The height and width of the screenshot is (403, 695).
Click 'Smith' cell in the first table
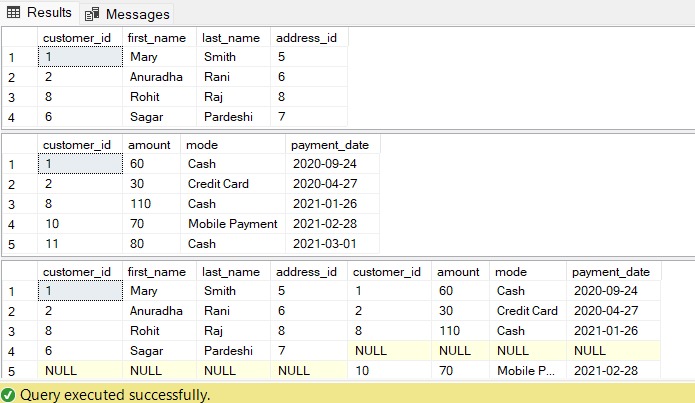point(234,57)
